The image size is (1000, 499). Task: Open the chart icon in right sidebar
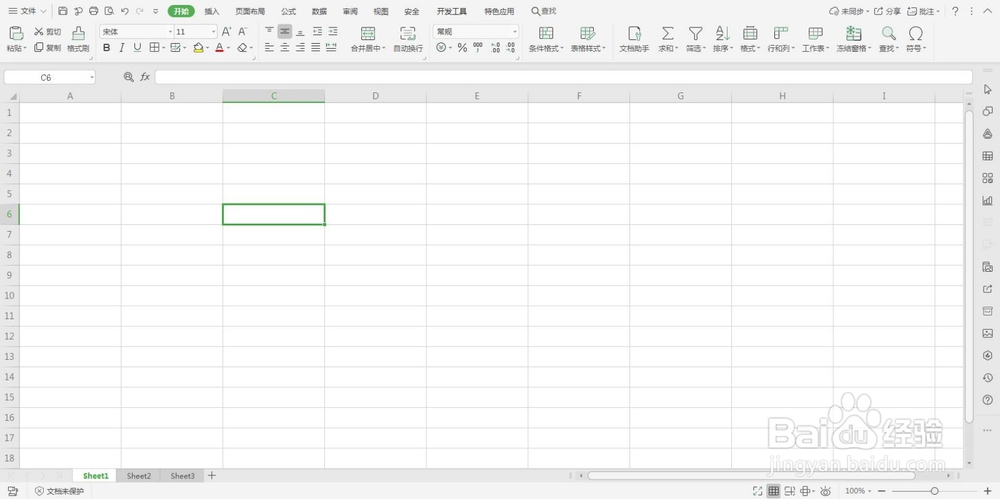(987, 200)
